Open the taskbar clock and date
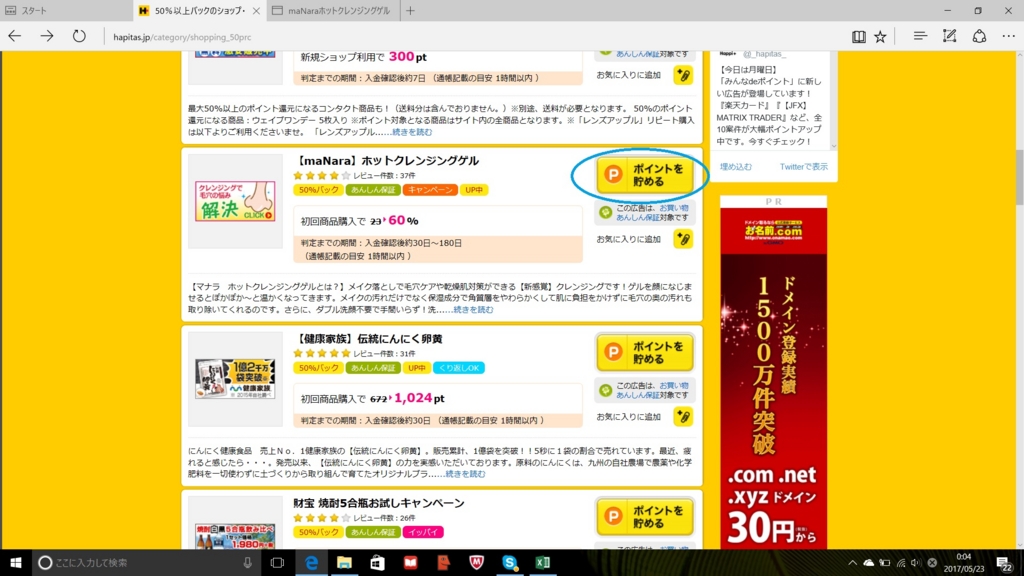Image resolution: width=1024 pixels, height=576 pixels. pos(963,562)
